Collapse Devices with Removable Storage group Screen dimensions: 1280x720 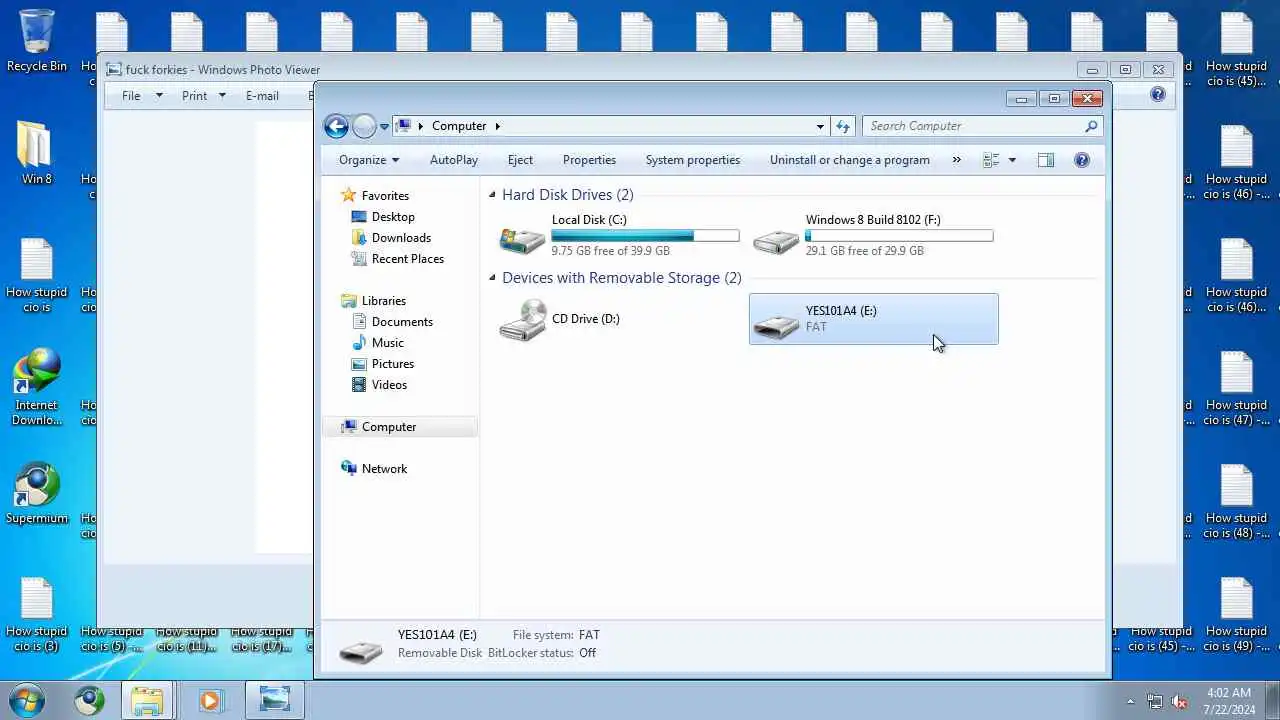coord(492,278)
